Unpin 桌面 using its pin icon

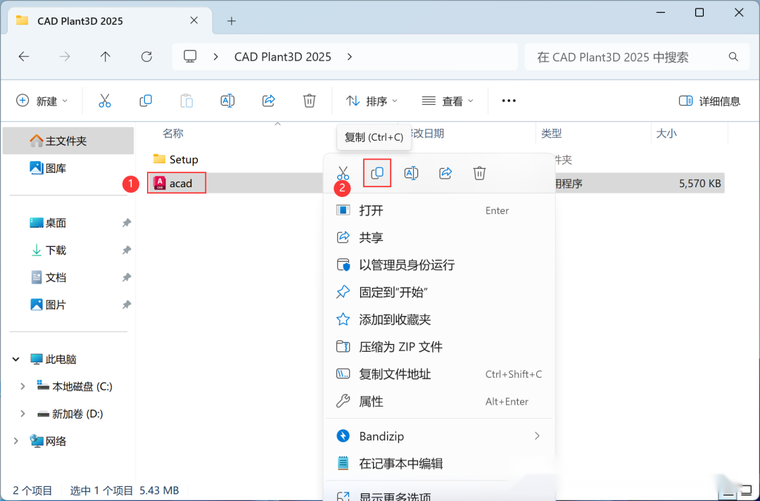(127, 223)
